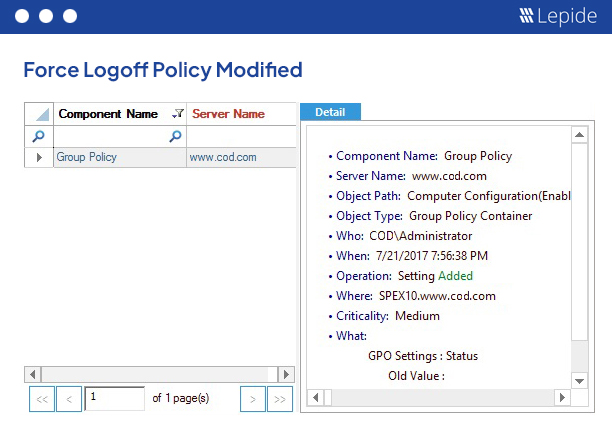Click the 'Object Type: Group Policy Container' line
Screen dimensions: 612x430
tap(431, 216)
